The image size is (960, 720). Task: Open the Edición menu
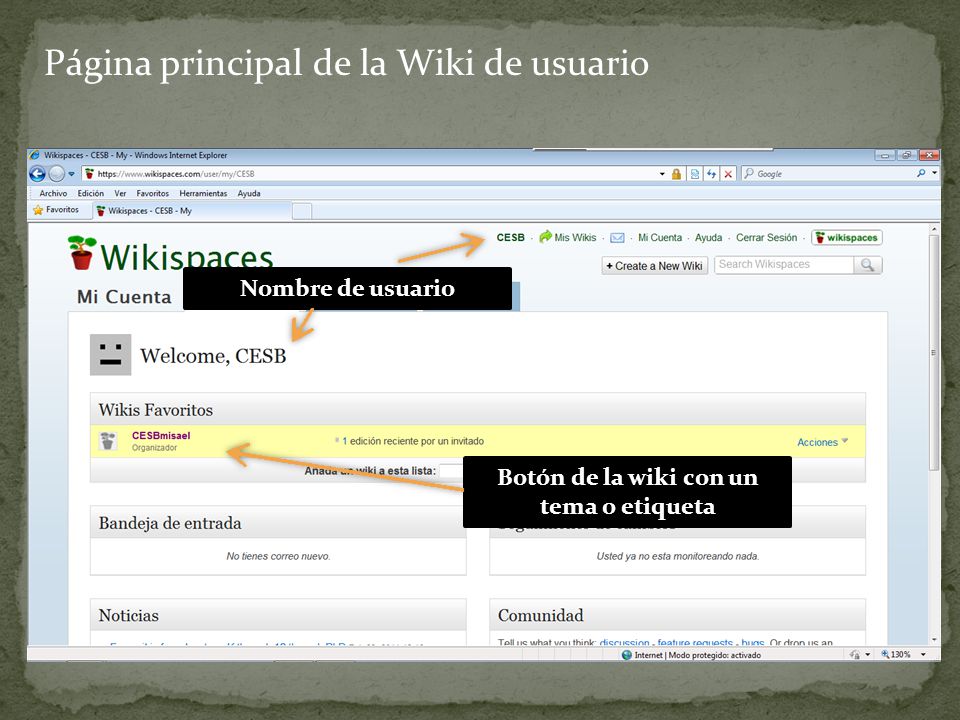tap(91, 193)
